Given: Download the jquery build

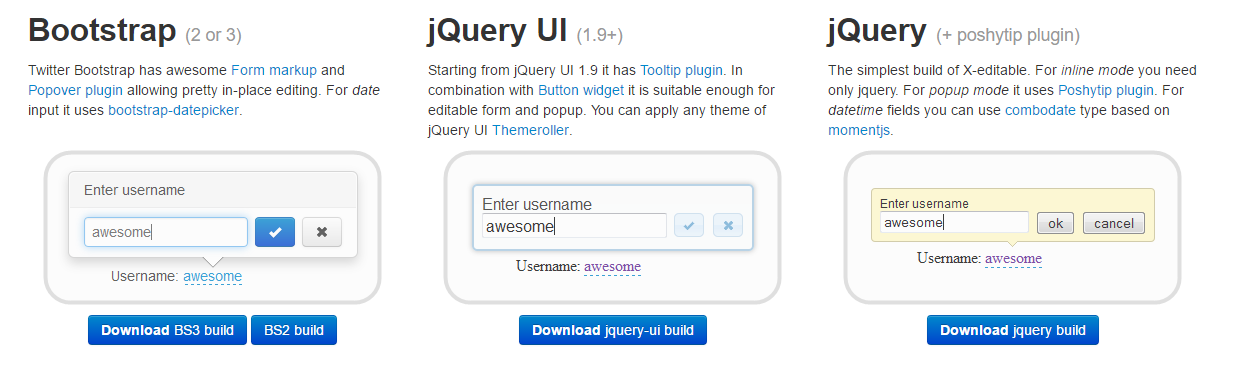Looking at the screenshot, I should (1013, 330).
